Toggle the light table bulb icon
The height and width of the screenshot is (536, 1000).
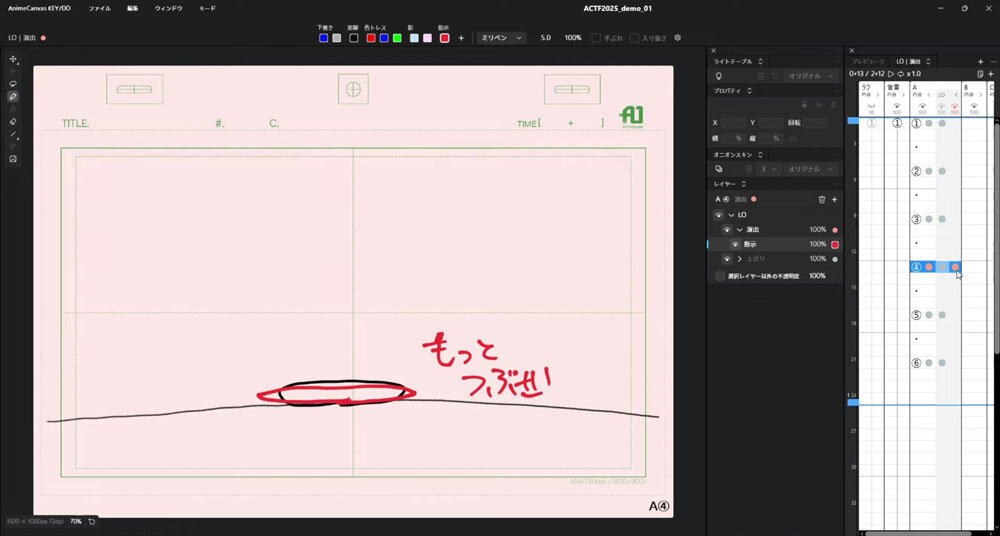pos(719,76)
